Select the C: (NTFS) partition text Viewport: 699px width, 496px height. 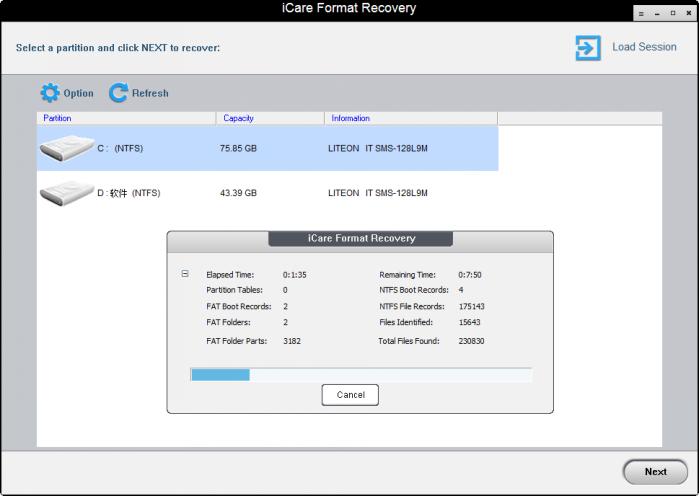[120, 148]
